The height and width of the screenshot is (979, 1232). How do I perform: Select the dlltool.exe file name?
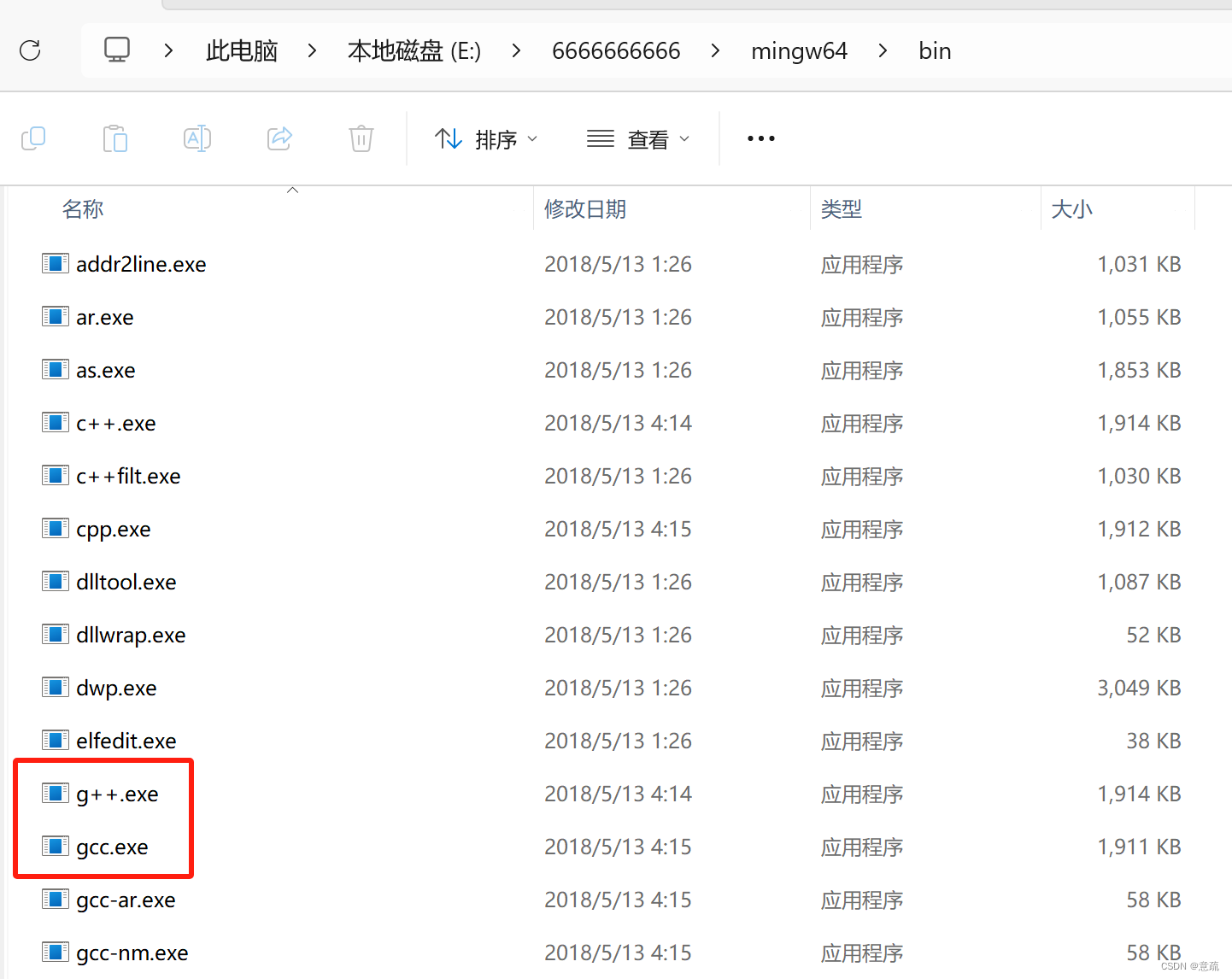point(126,582)
